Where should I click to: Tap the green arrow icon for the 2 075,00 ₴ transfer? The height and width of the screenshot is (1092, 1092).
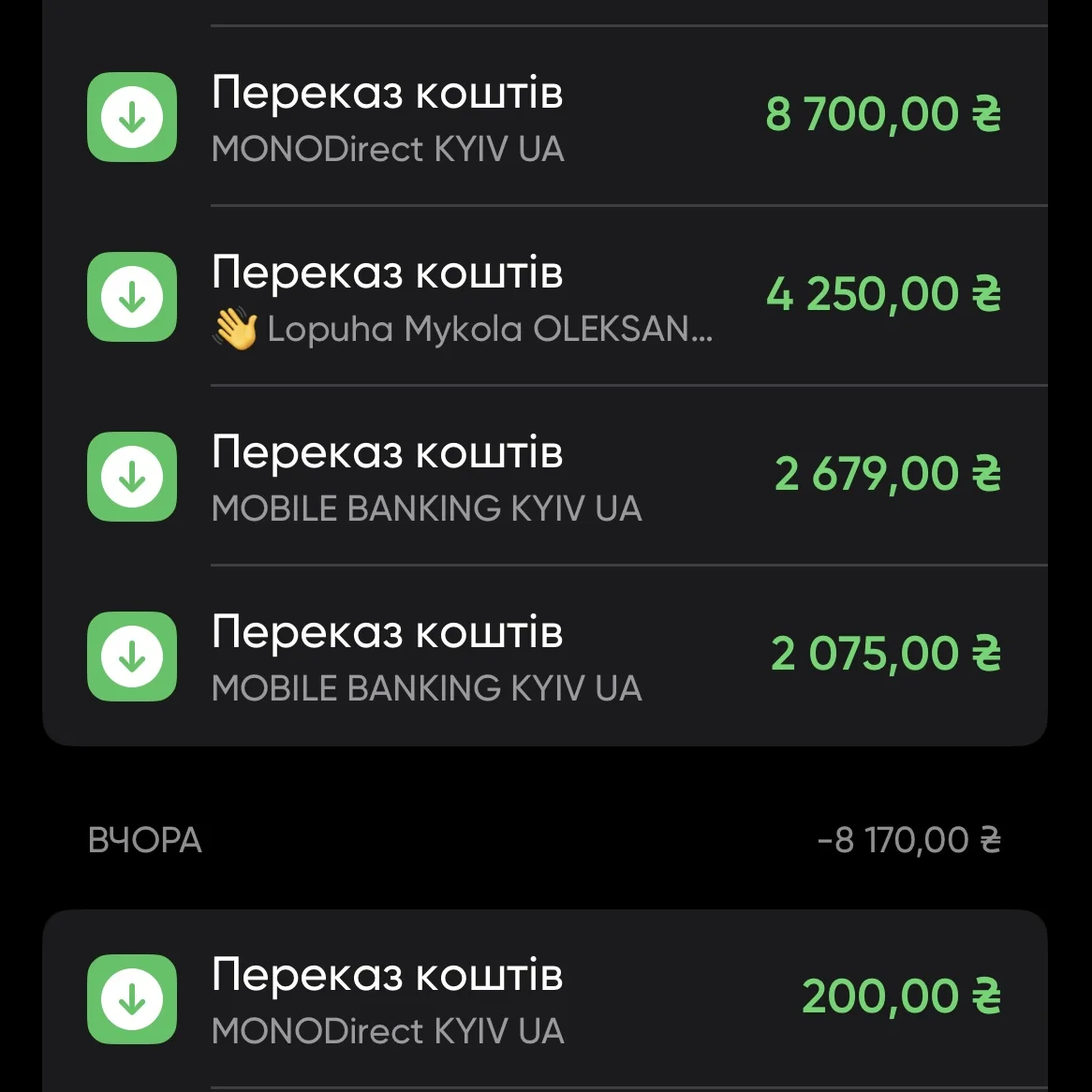pyautogui.click(x=132, y=657)
